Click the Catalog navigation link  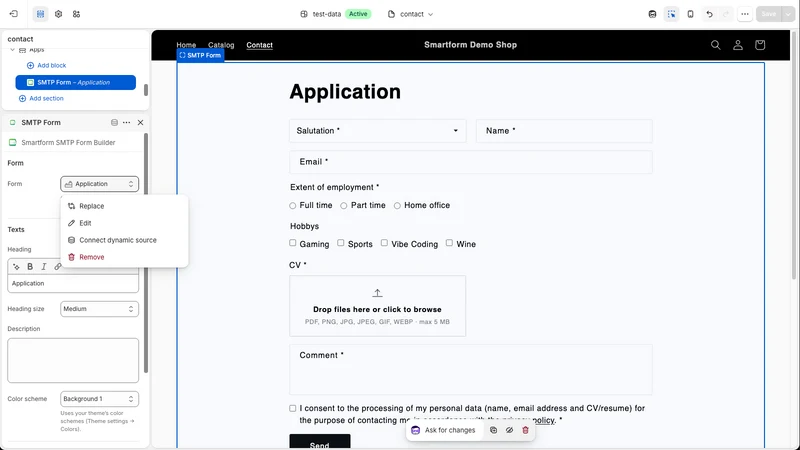pos(221,45)
